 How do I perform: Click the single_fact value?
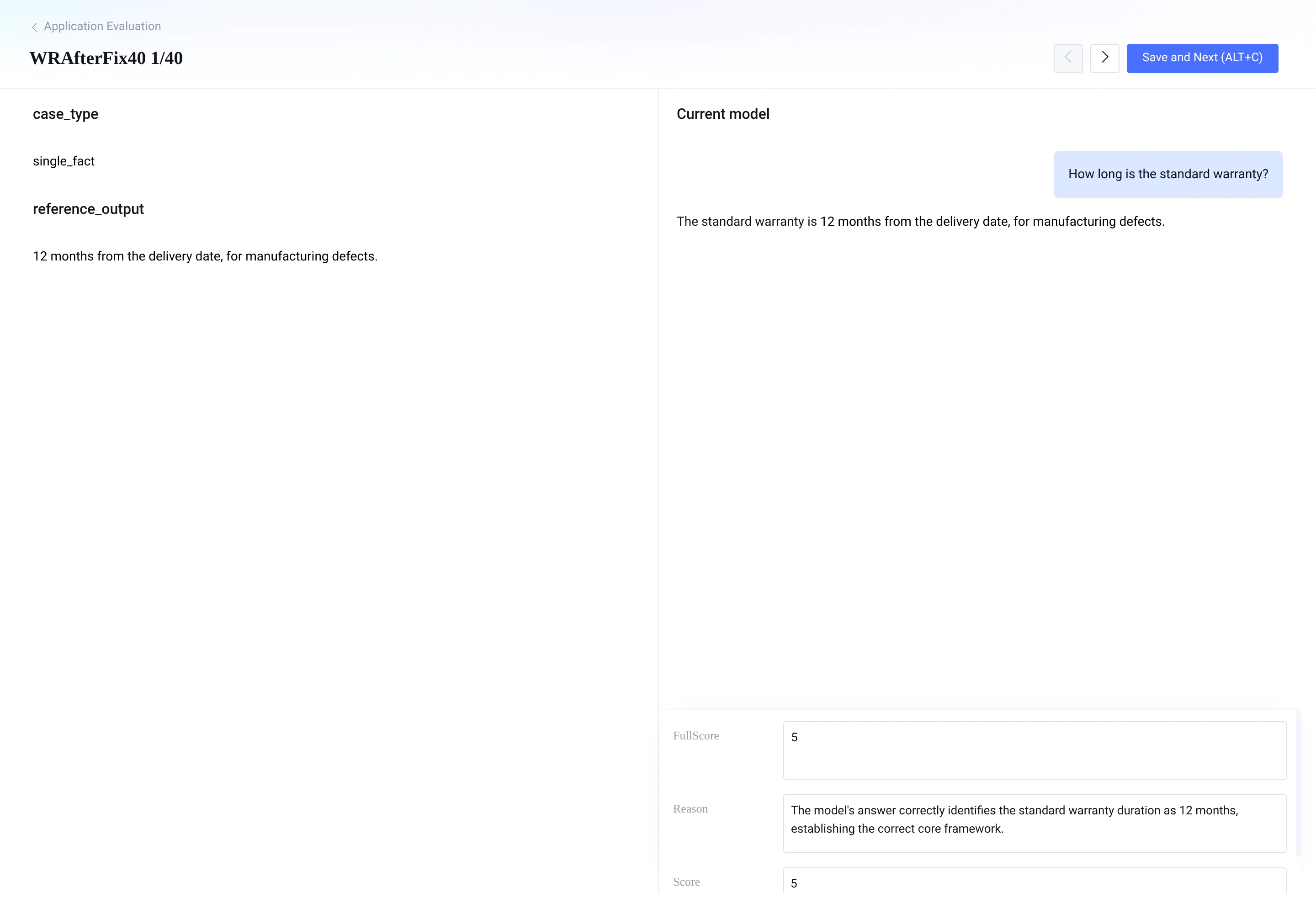[64, 161]
